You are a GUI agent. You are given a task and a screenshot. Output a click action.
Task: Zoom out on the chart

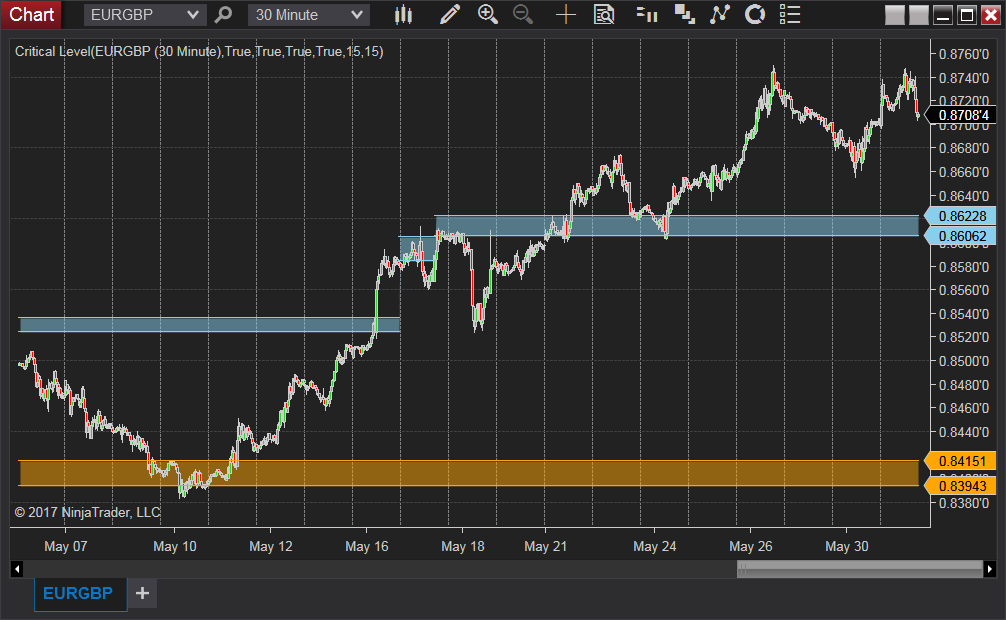point(521,15)
